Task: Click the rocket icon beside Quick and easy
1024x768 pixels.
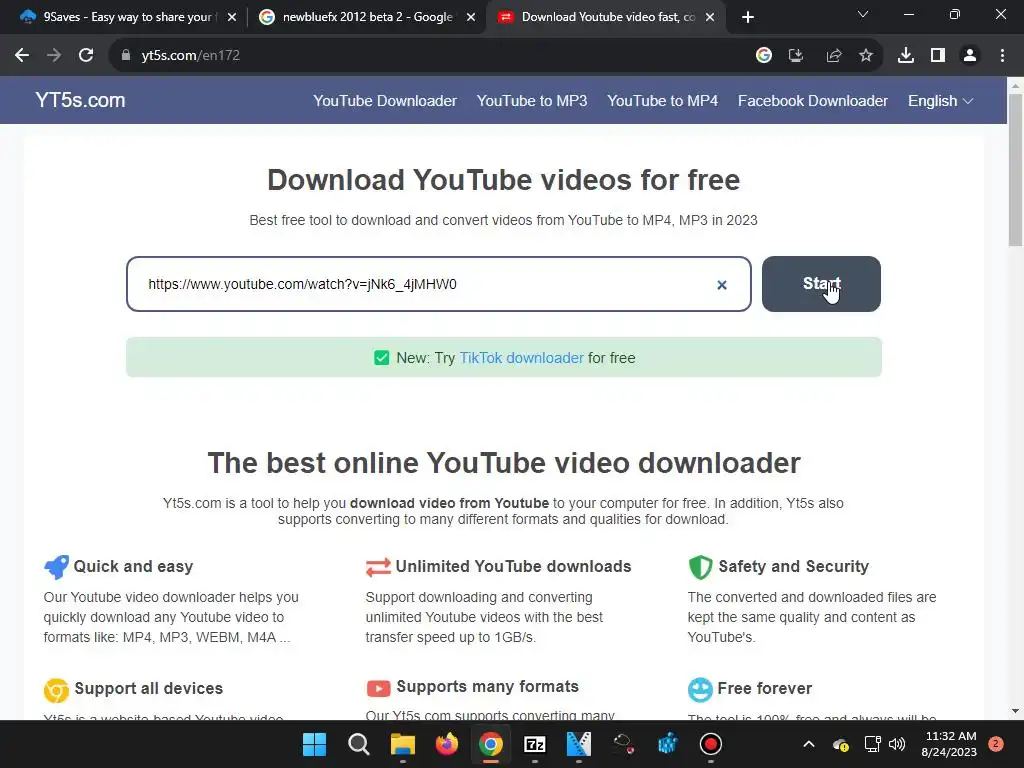Action: (56, 567)
